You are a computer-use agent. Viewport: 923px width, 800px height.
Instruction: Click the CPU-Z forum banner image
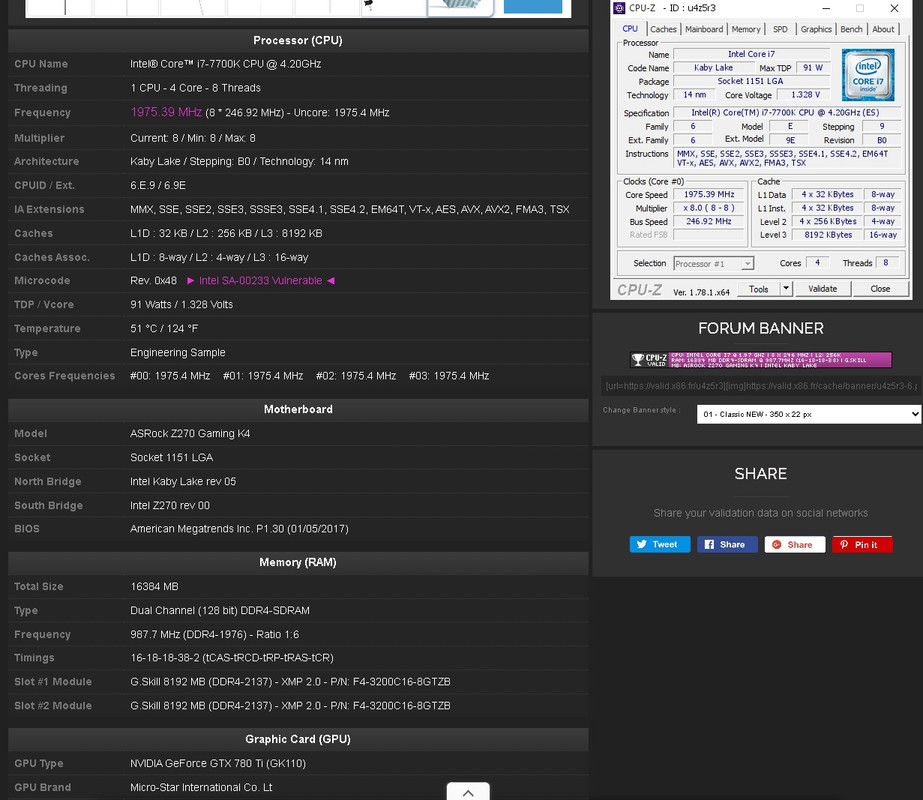click(761, 360)
